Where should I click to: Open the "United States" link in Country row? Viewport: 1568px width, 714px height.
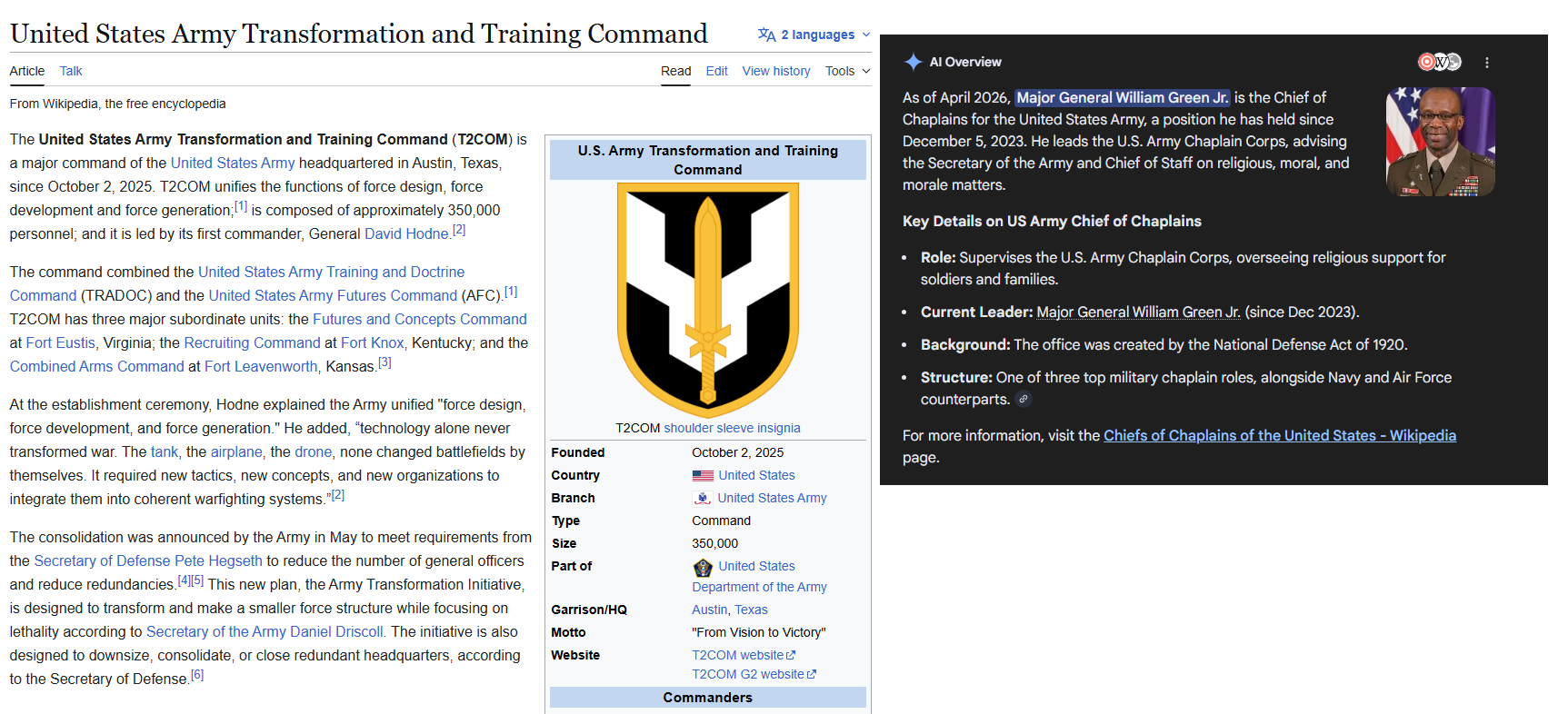tap(757, 475)
